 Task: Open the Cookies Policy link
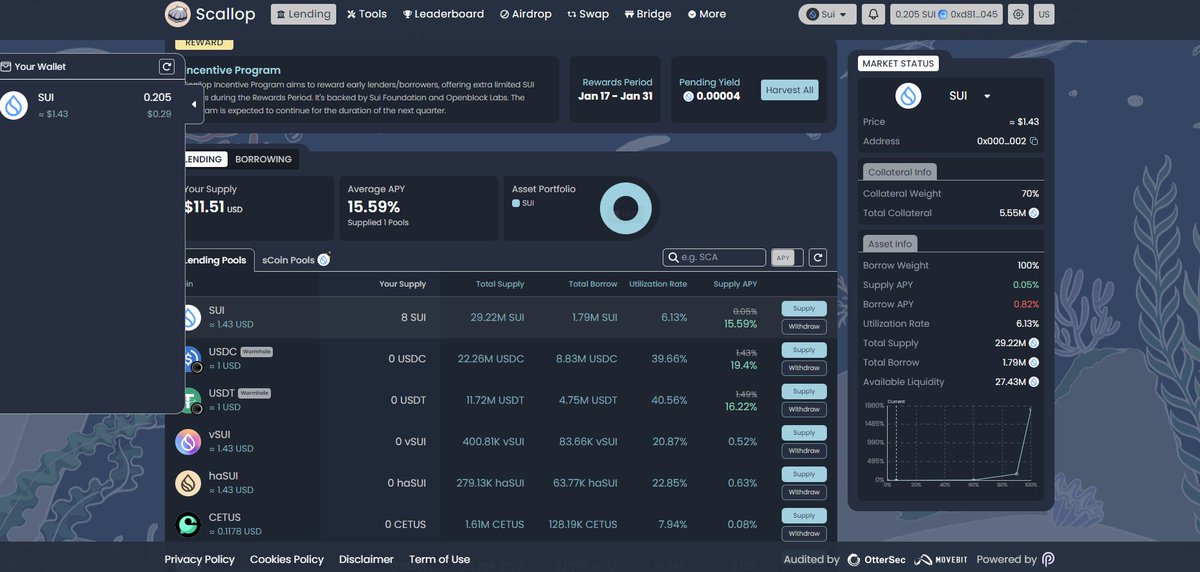coord(287,559)
